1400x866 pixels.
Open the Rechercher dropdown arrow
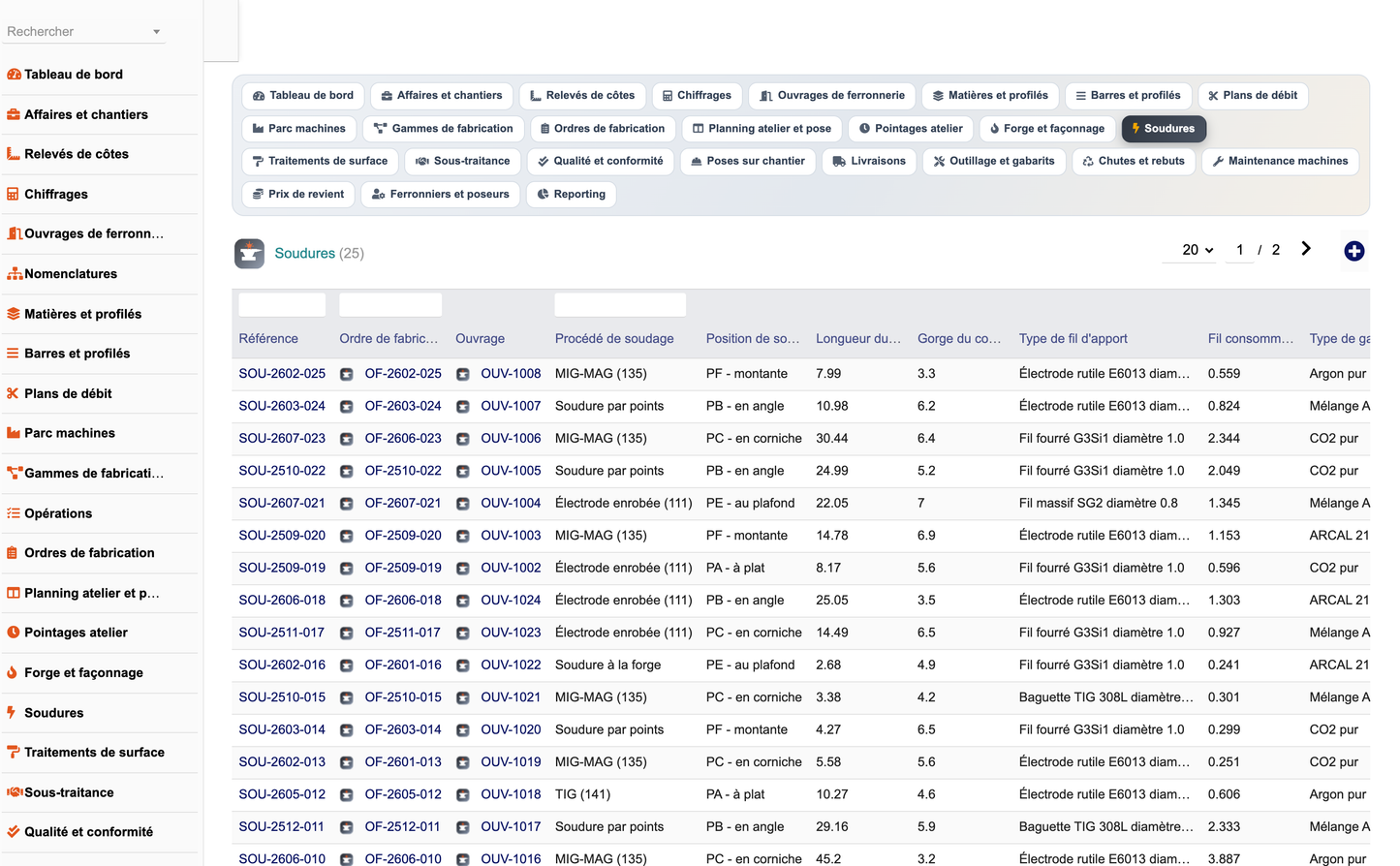coord(157,32)
